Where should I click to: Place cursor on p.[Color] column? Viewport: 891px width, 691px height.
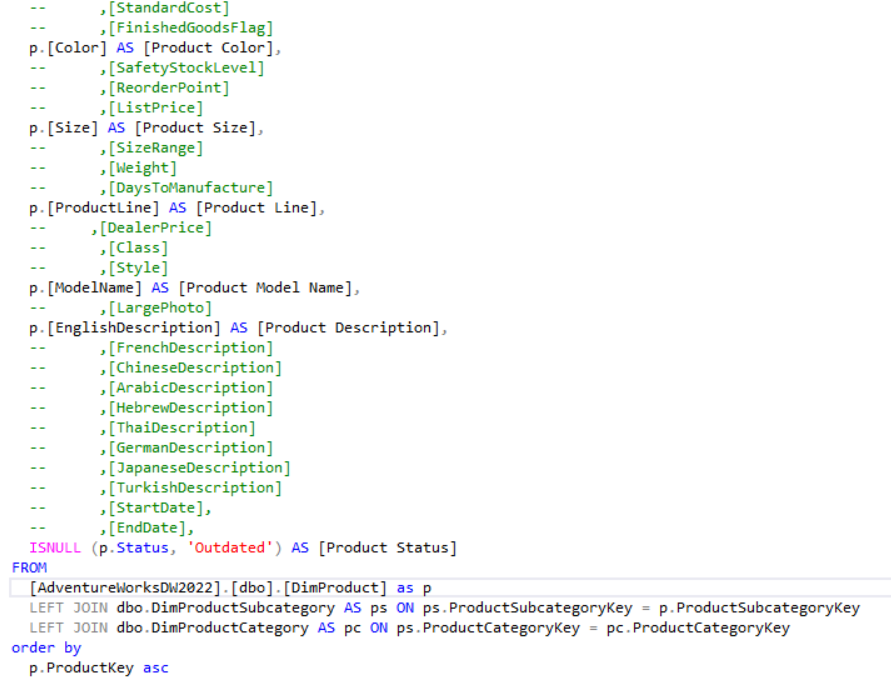(x=68, y=48)
